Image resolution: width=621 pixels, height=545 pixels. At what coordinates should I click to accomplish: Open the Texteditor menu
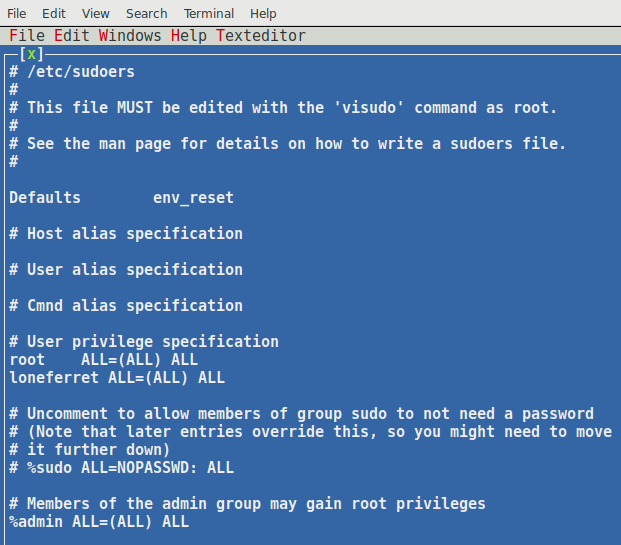(261, 36)
